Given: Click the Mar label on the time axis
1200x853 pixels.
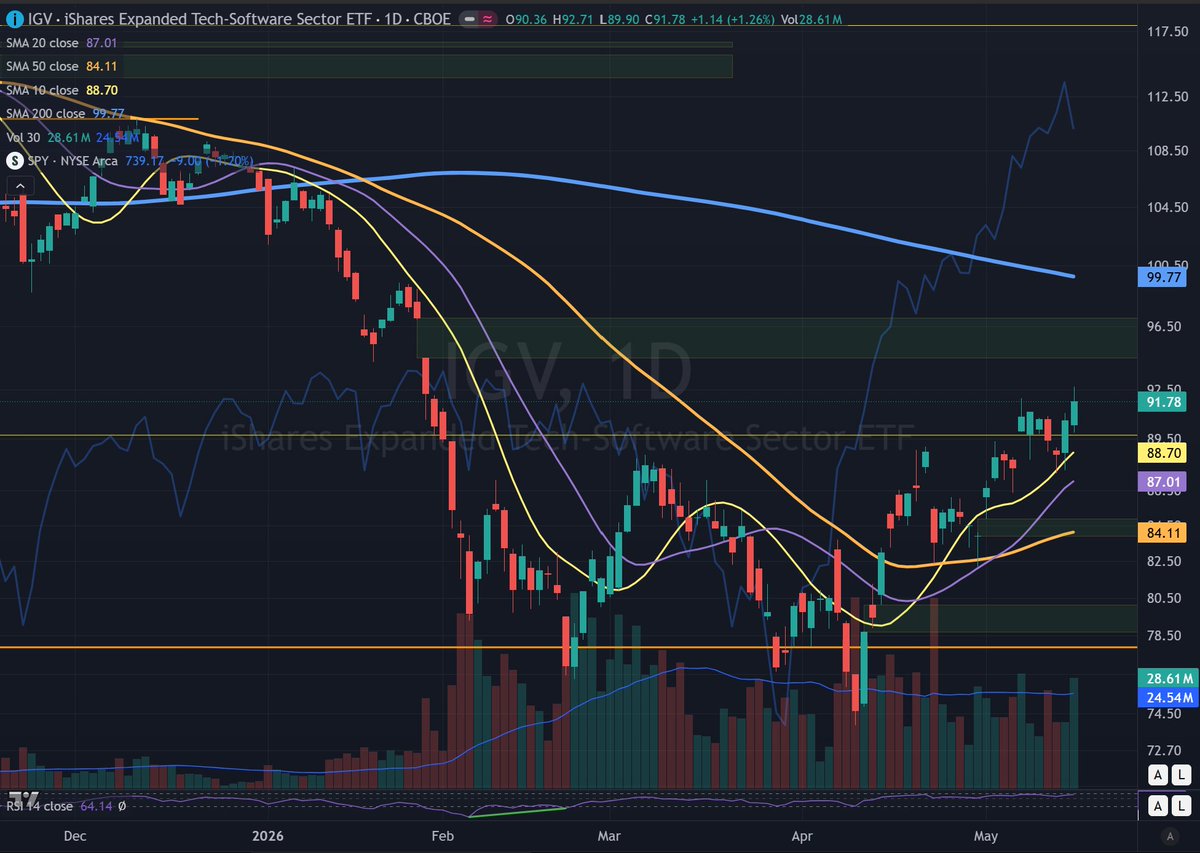Looking at the screenshot, I should pos(608,835).
